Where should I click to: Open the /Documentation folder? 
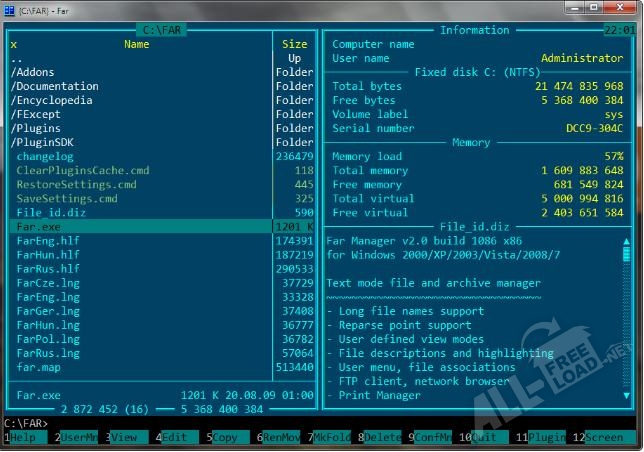click(53, 86)
